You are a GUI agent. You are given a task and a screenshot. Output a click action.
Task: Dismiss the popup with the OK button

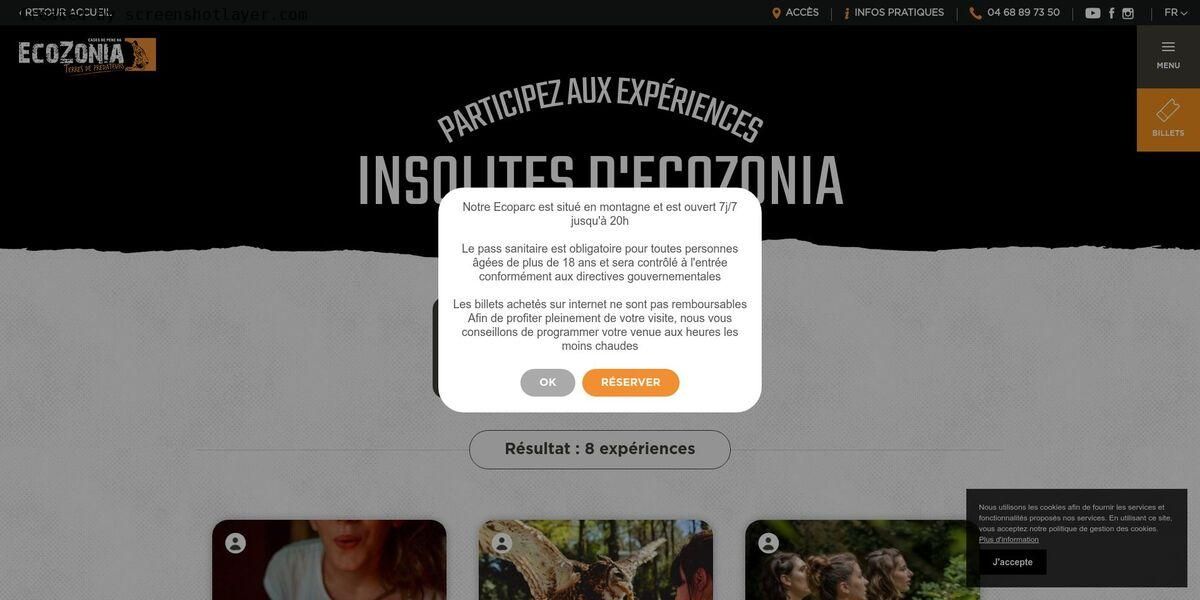(548, 383)
